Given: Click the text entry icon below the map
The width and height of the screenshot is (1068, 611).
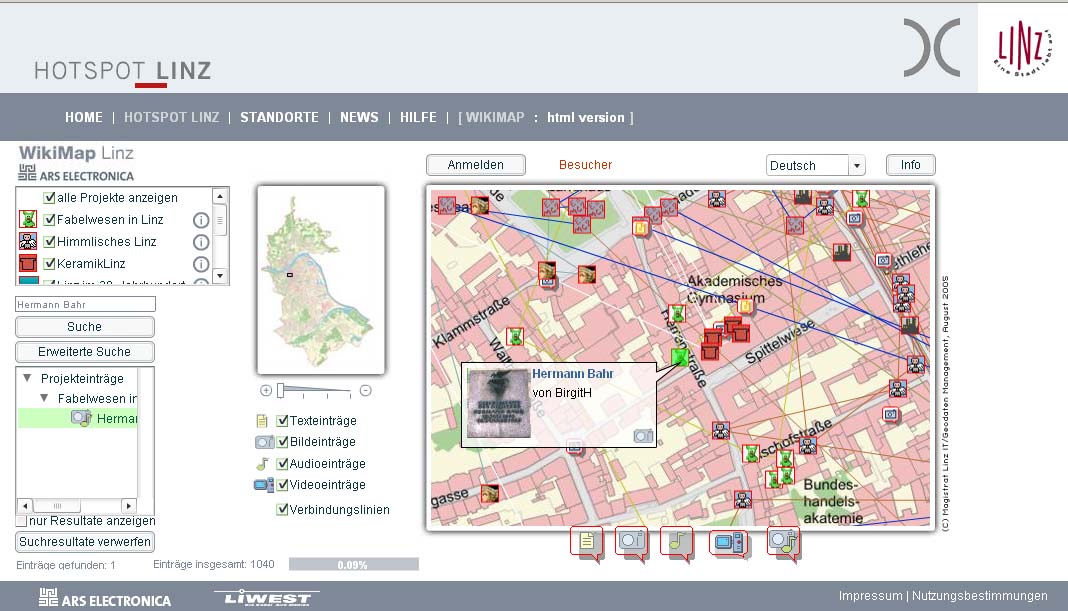Looking at the screenshot, I should pos(587,541).
